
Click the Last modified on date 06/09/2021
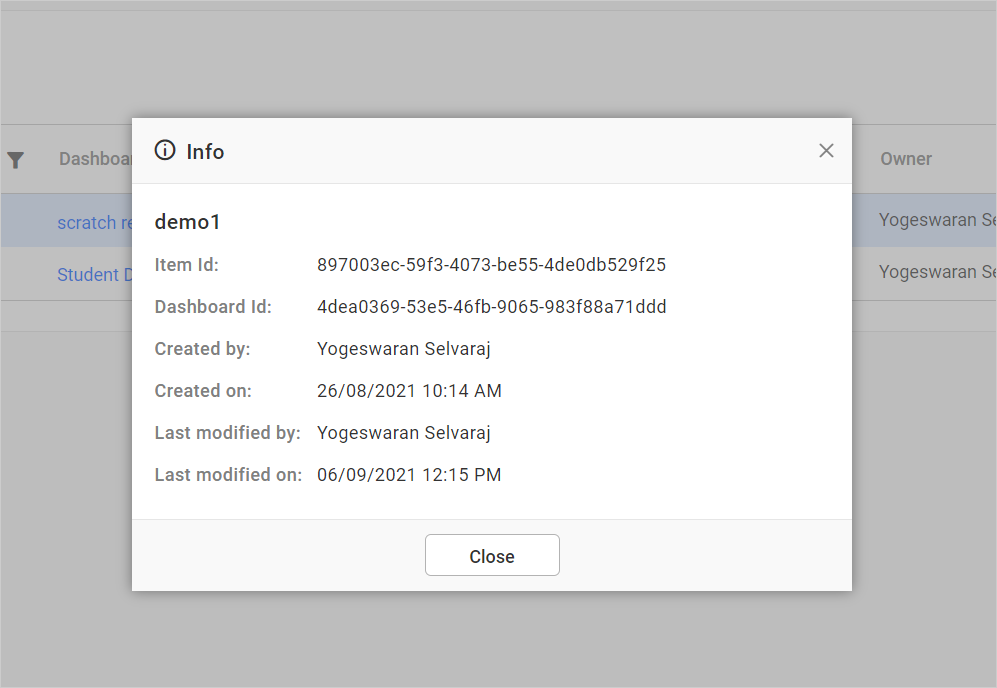point(409,475)
